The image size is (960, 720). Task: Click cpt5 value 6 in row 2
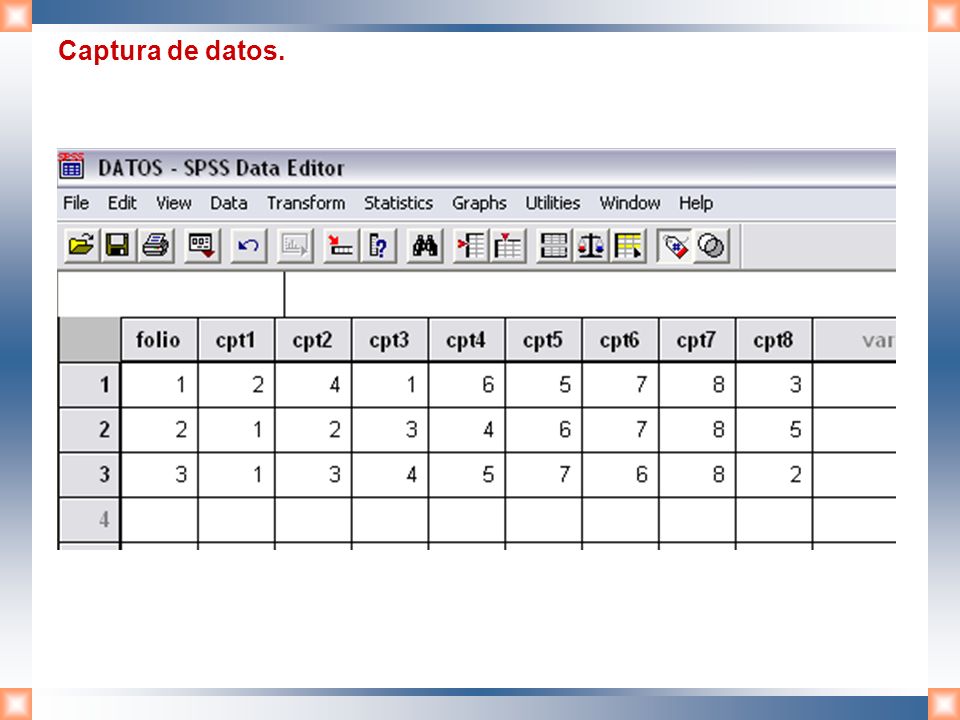click(x=544, y=430)
